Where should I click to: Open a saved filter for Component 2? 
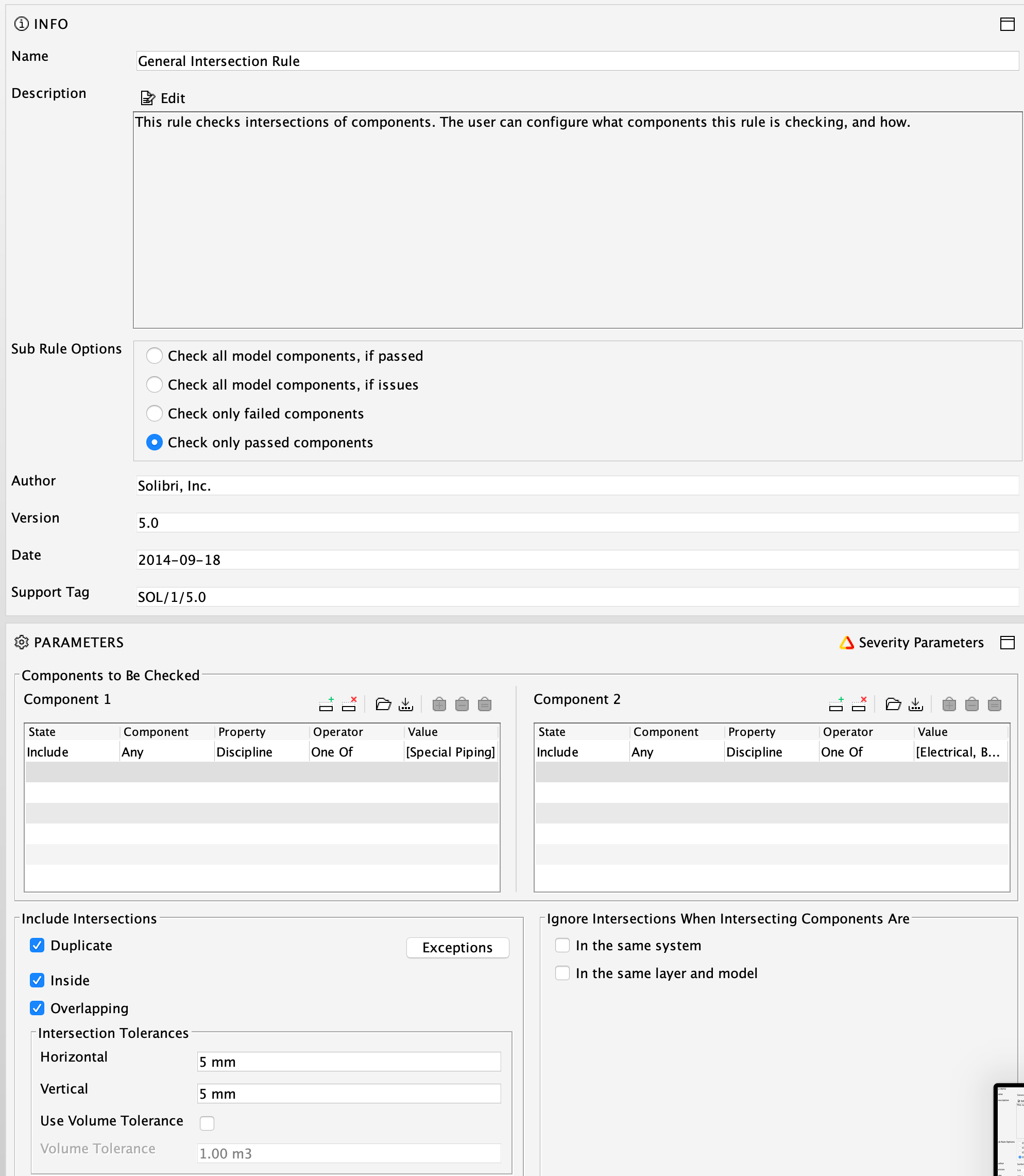(x=893, y=704)
